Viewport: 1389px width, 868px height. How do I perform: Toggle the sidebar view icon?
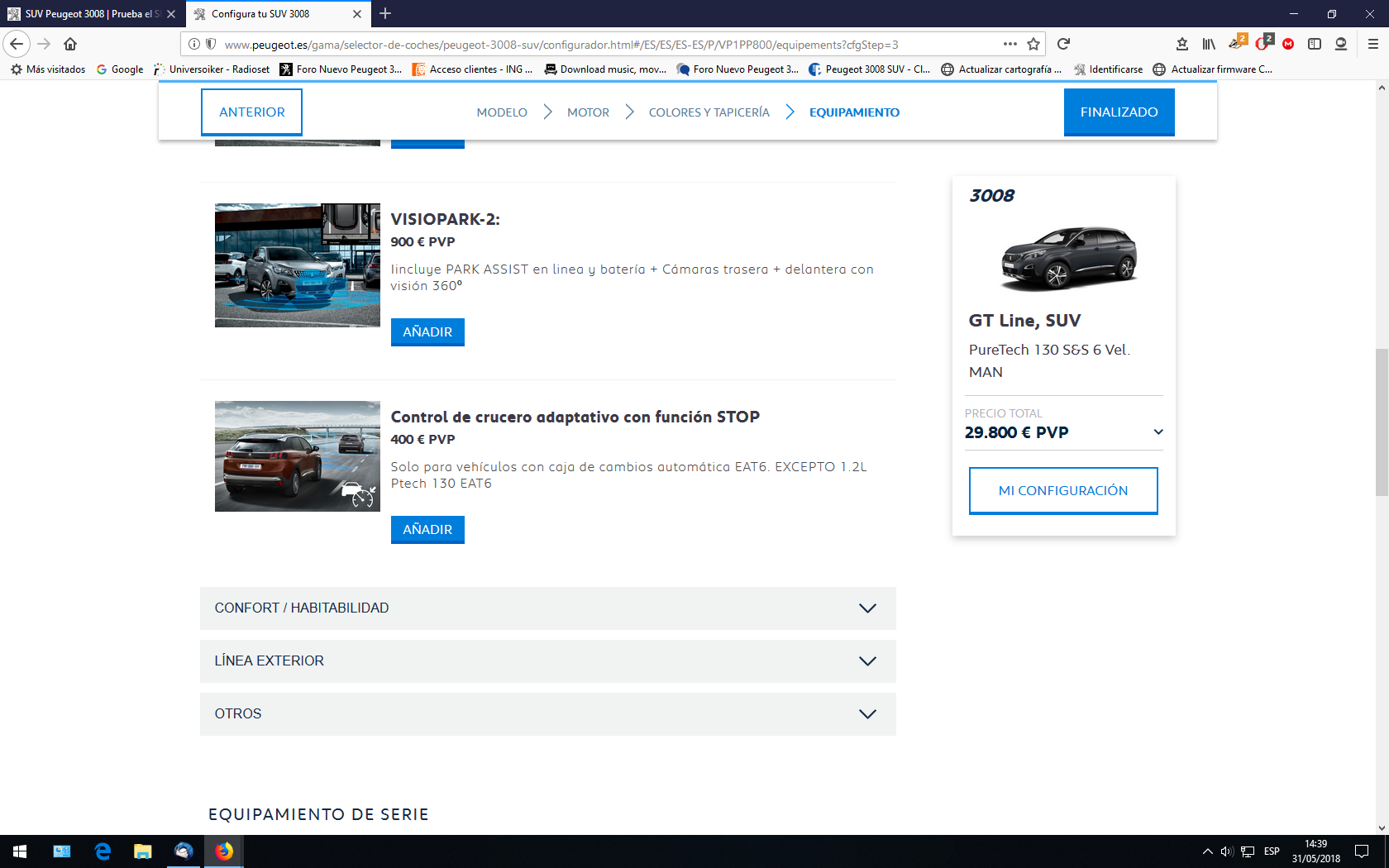pos(1315,44)
